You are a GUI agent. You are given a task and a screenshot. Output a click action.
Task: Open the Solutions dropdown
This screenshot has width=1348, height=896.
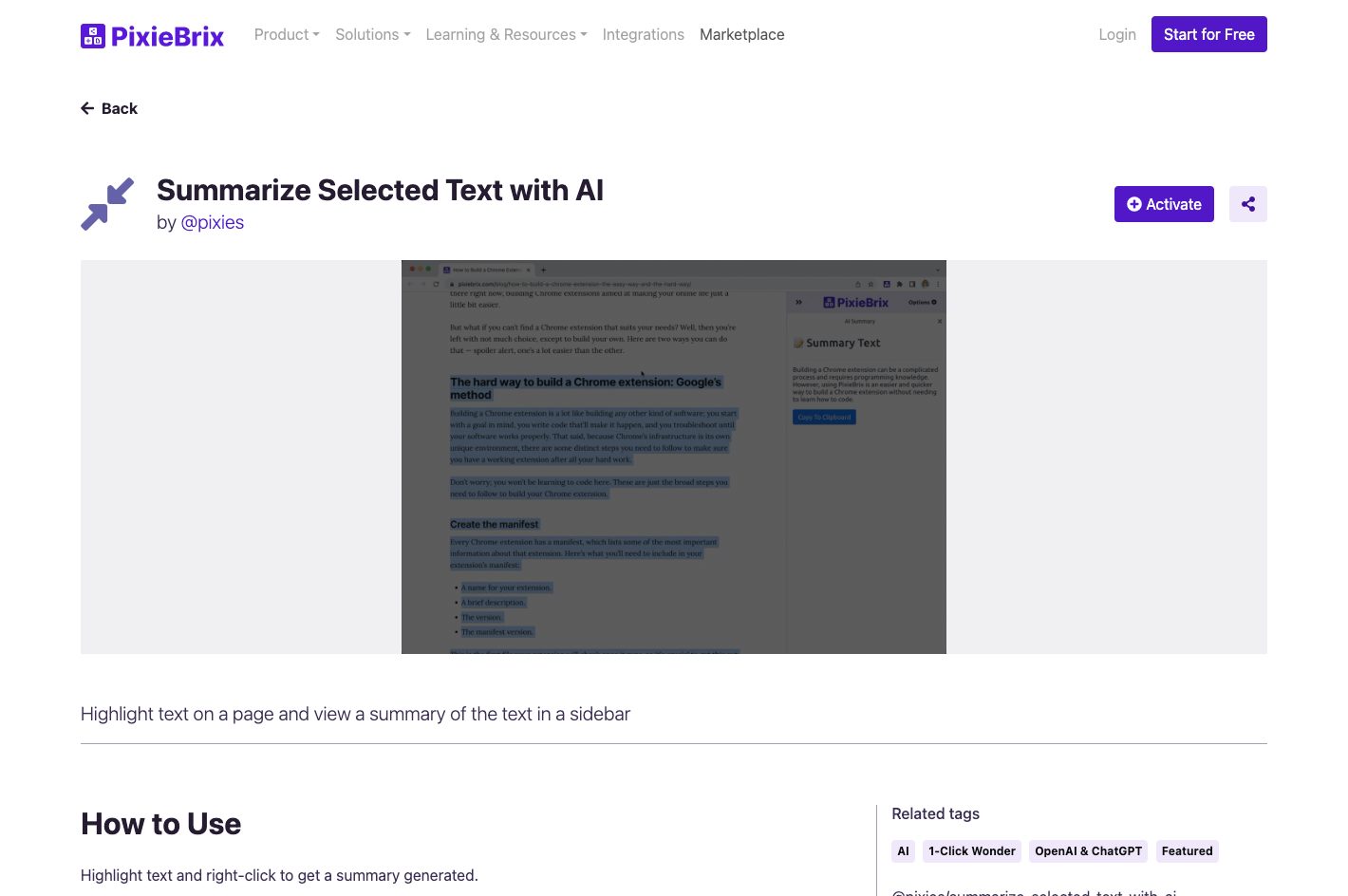click(372, 35)
